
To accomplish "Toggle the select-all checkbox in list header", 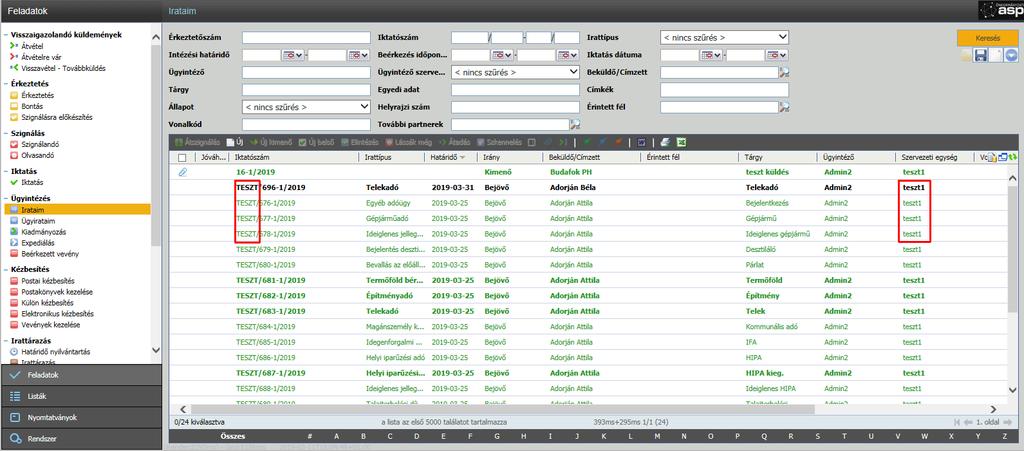I will pos(182,157).
